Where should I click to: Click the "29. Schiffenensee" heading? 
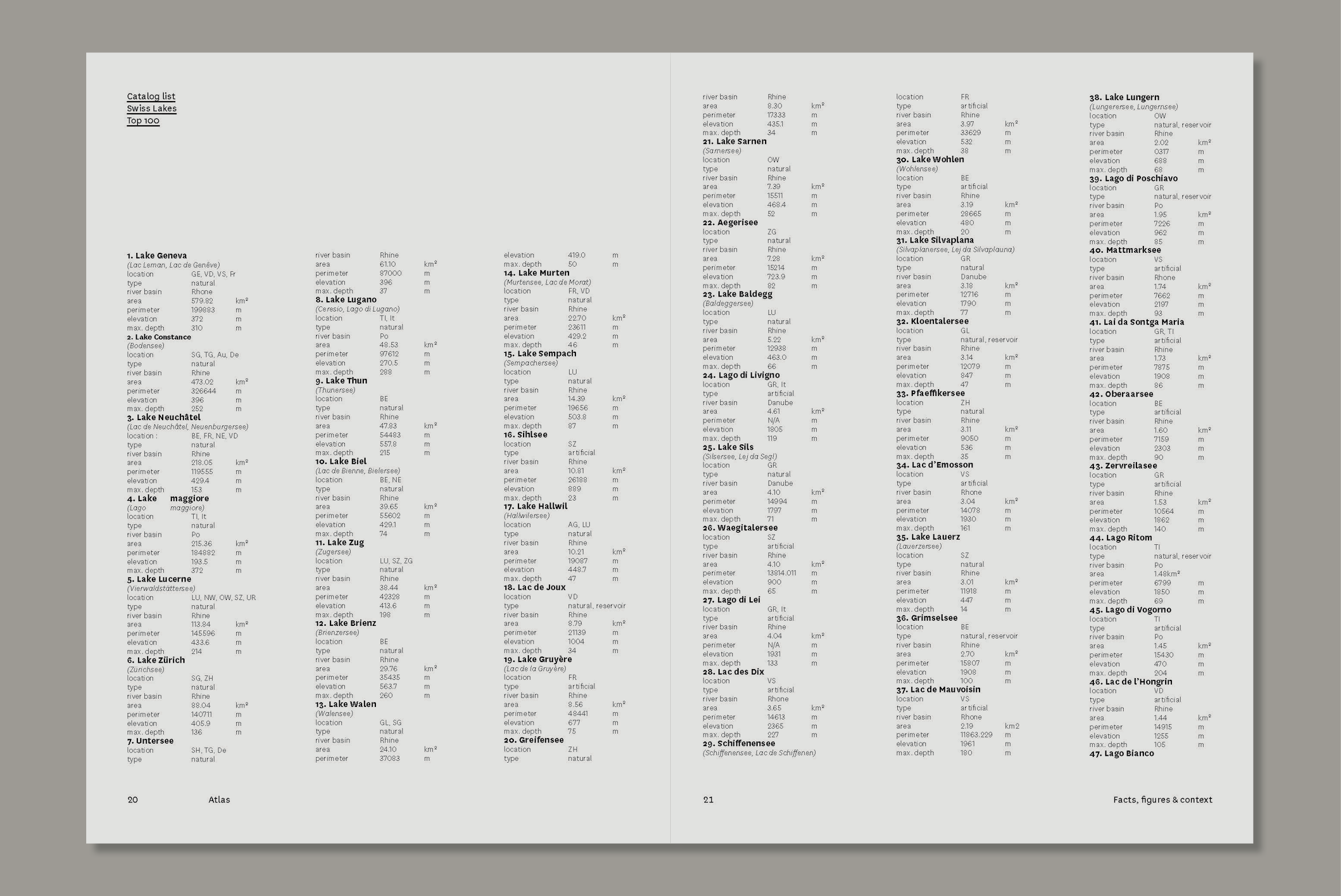[739, 744]
